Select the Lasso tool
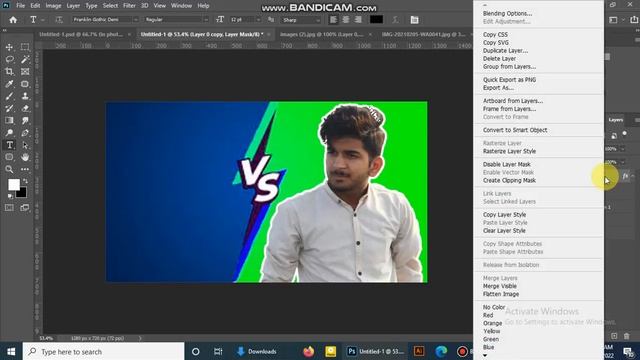 pyautogui.click(x=9, y=60)
